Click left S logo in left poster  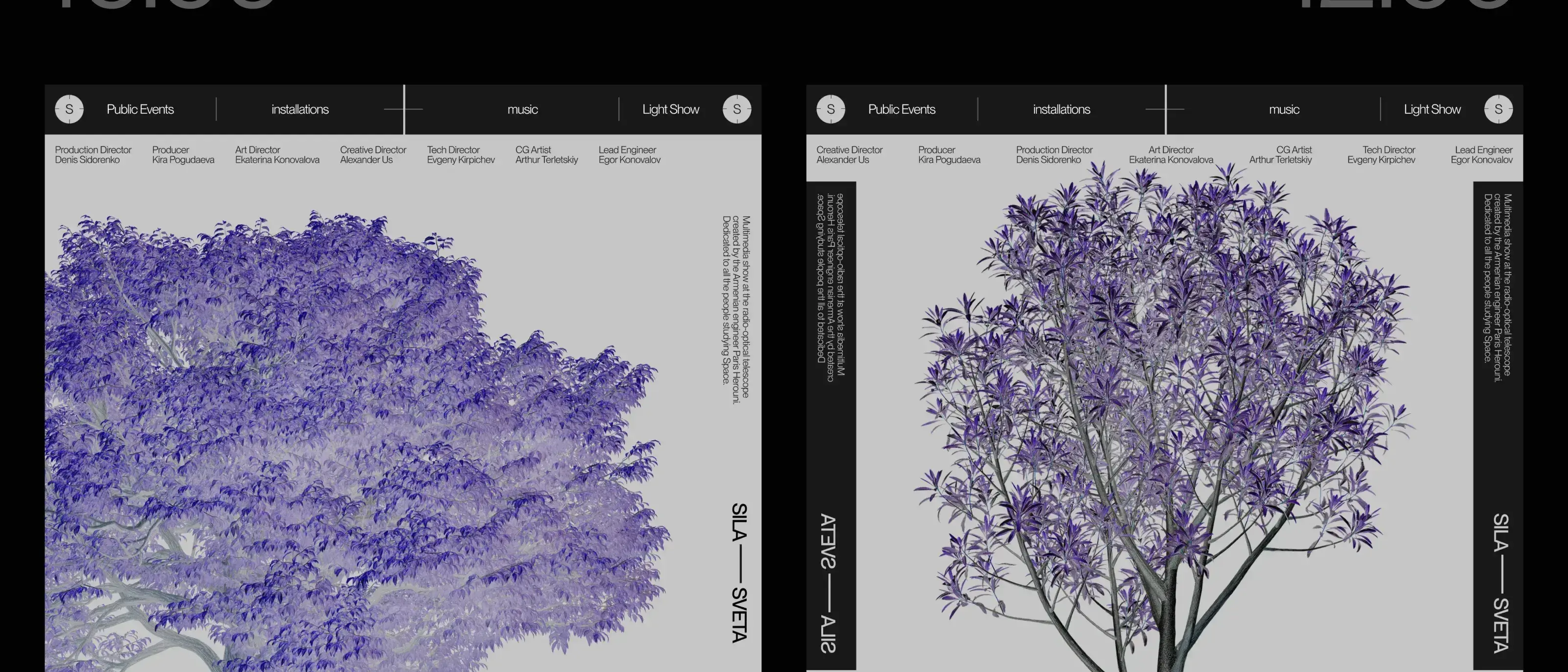[70, 110]
